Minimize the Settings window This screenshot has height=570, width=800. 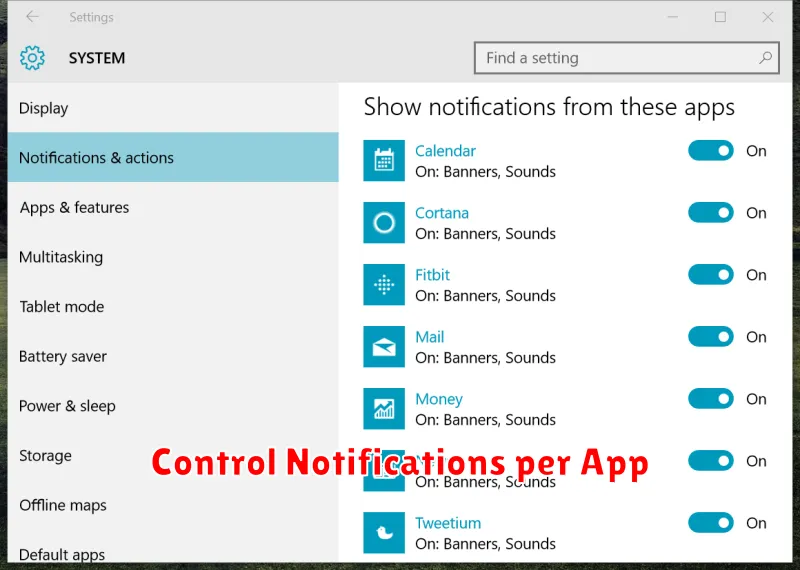click(x=672, y=17)
